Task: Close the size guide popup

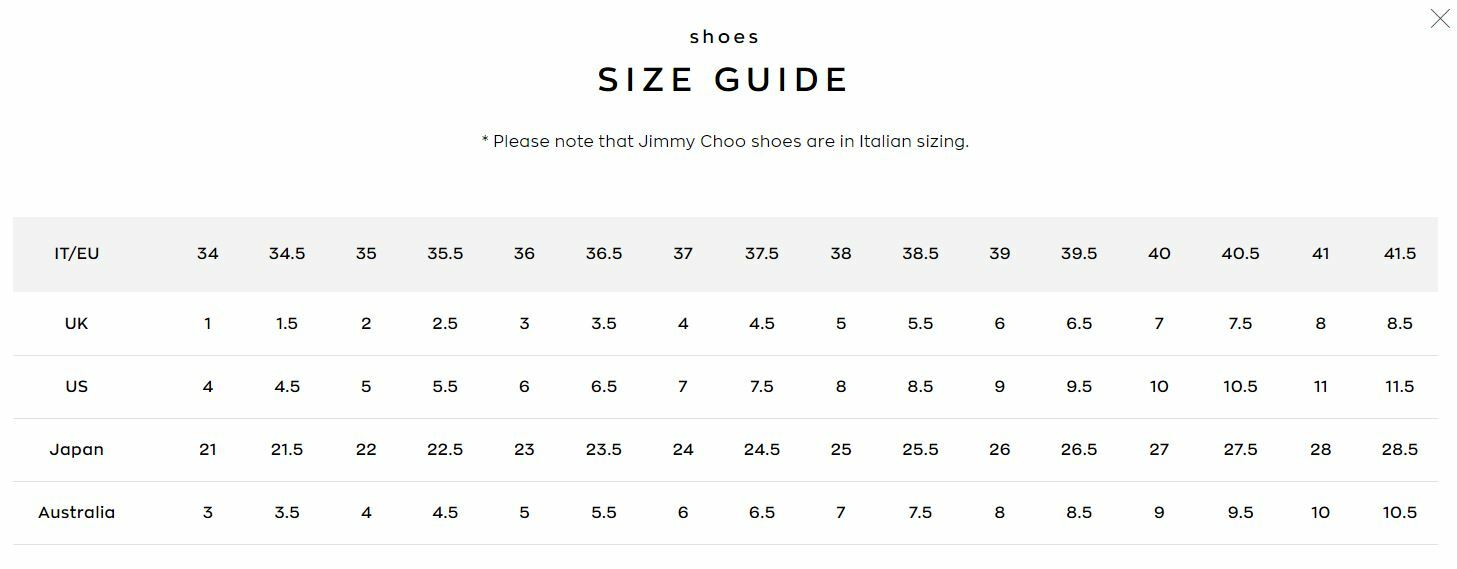Action: 1439,19
